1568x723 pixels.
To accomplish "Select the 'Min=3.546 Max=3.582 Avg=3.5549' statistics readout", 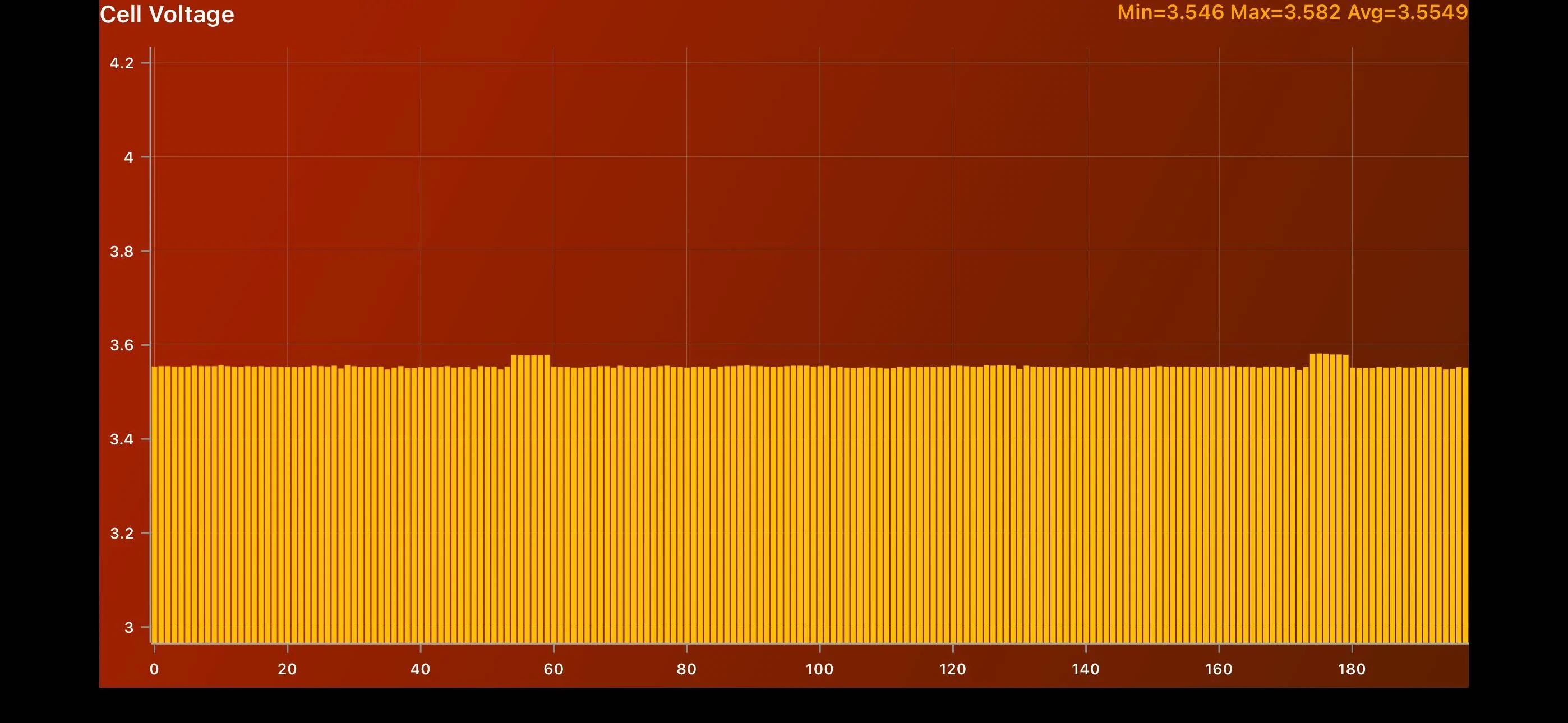I will (1292, 12).
